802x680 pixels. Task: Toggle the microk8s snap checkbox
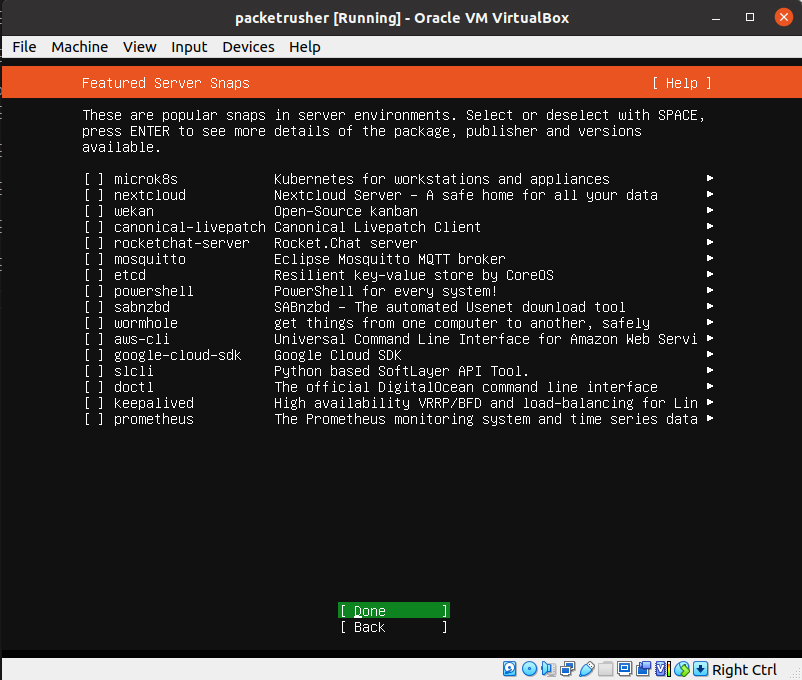pyautogui.click(x=94, y=179)
